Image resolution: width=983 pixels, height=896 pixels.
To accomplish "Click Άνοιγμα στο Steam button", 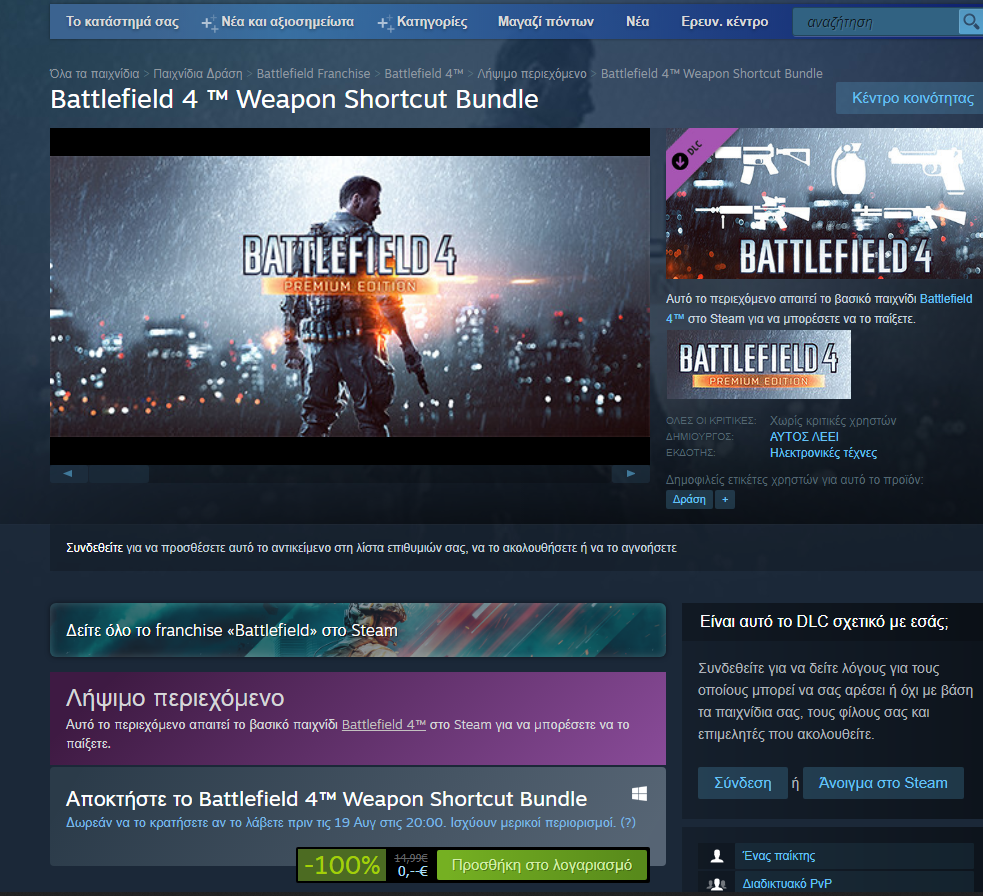I will [x=883, y=783].
